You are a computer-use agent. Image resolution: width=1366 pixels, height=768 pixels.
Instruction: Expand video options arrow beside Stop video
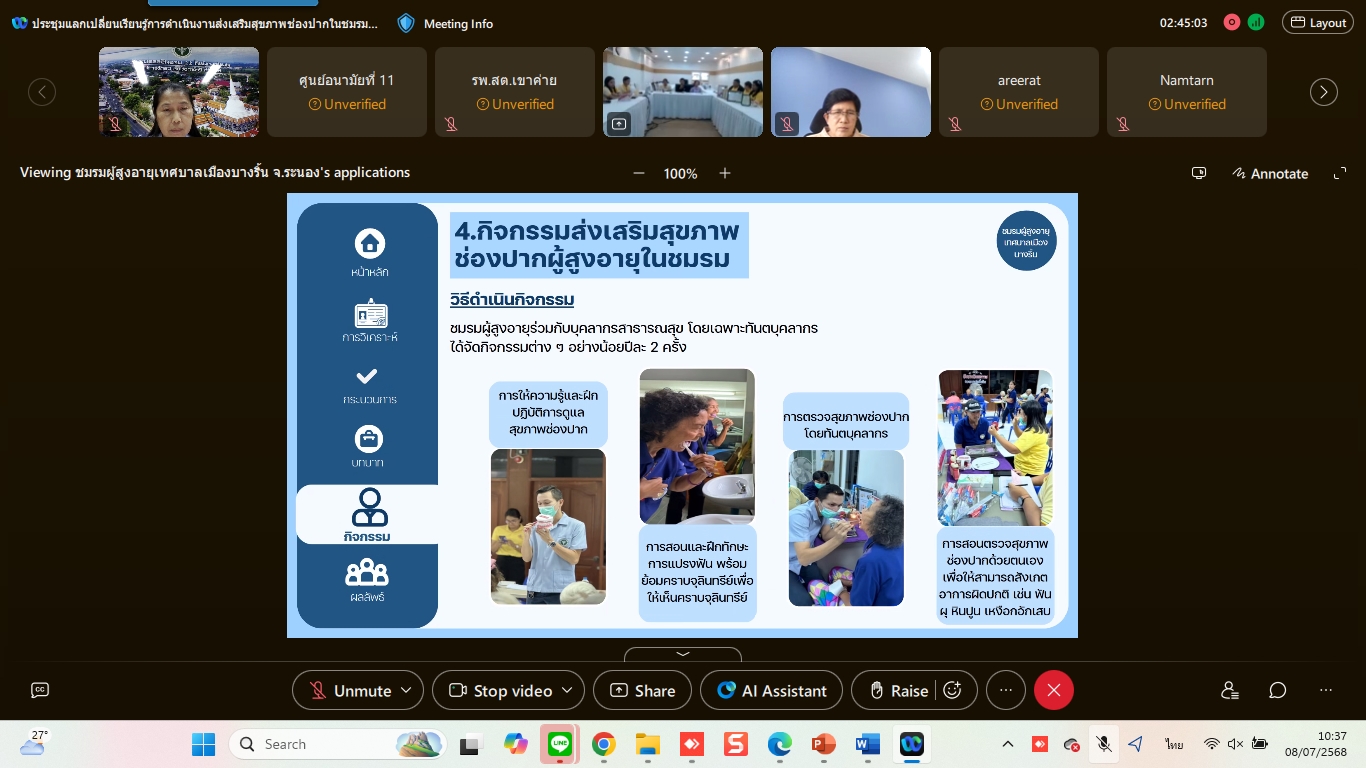click(x=567, y=690)
